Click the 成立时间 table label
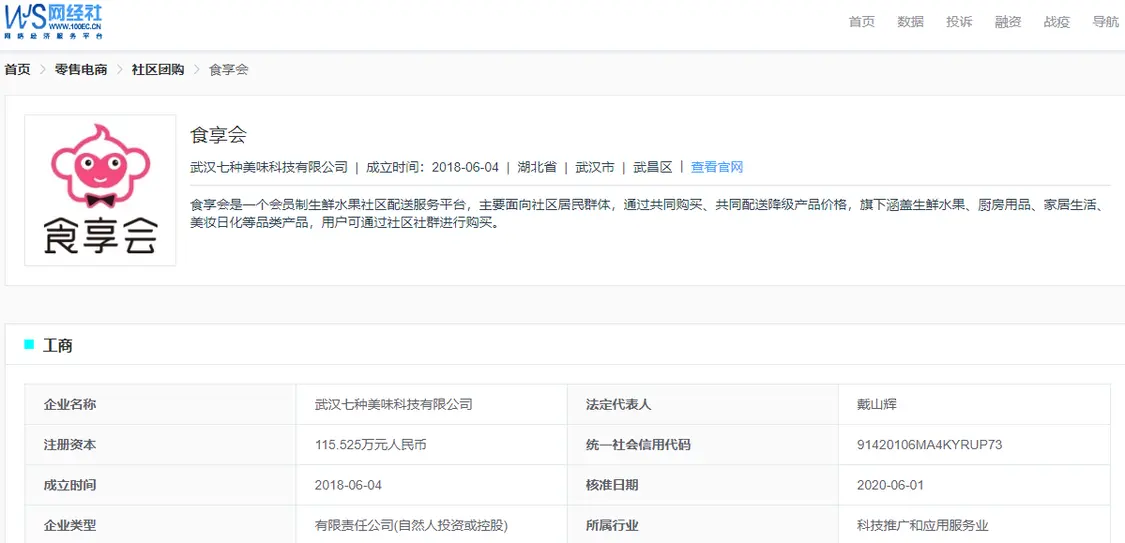The width and height of the screenshot is (1125, 543). click(x=70, y=485)
